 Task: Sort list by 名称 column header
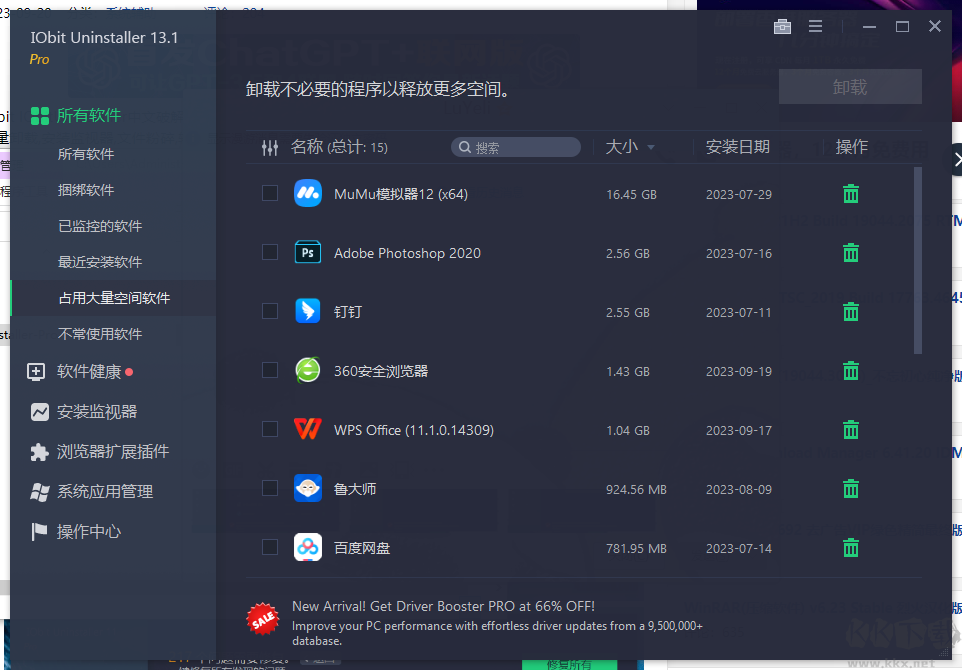307,147
